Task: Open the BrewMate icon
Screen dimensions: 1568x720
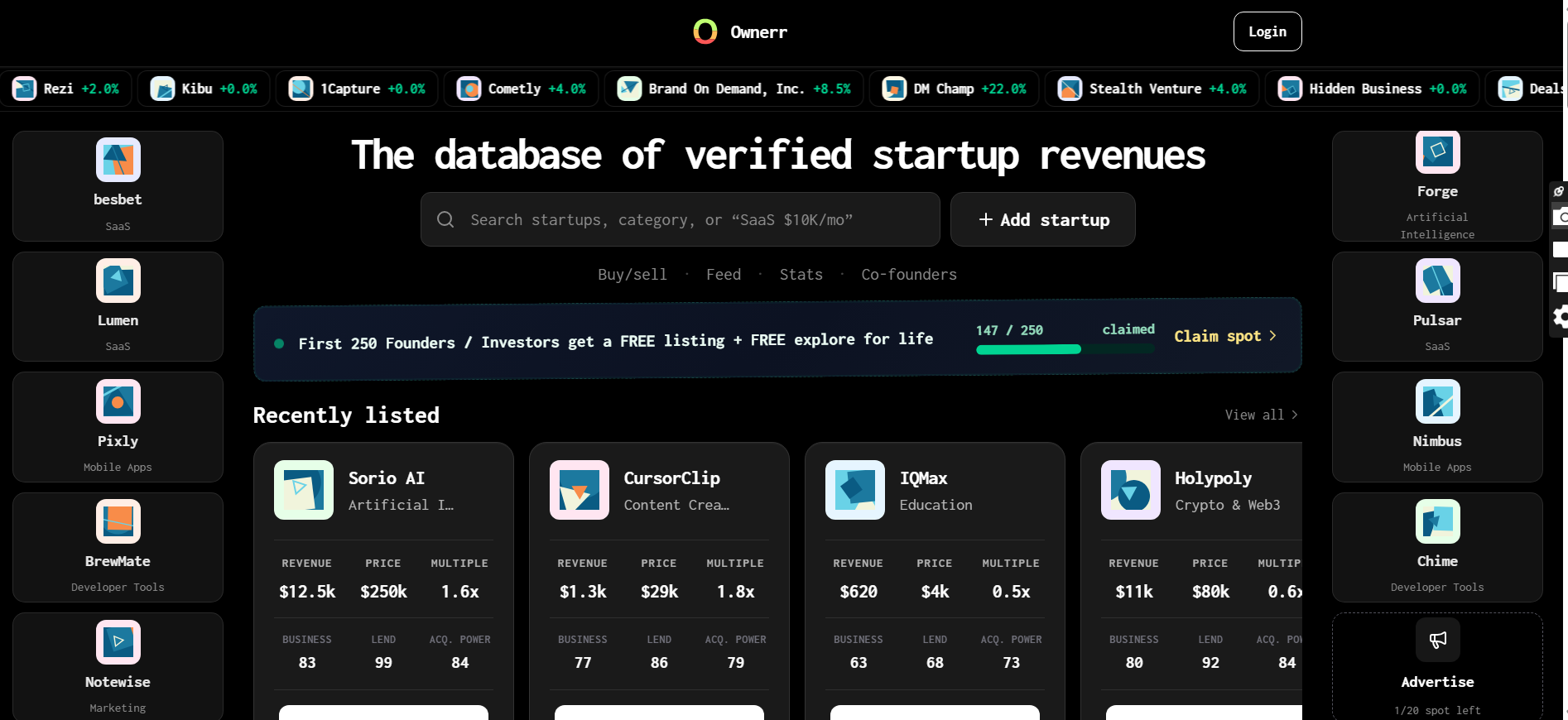Action: (x=118, y=521)
